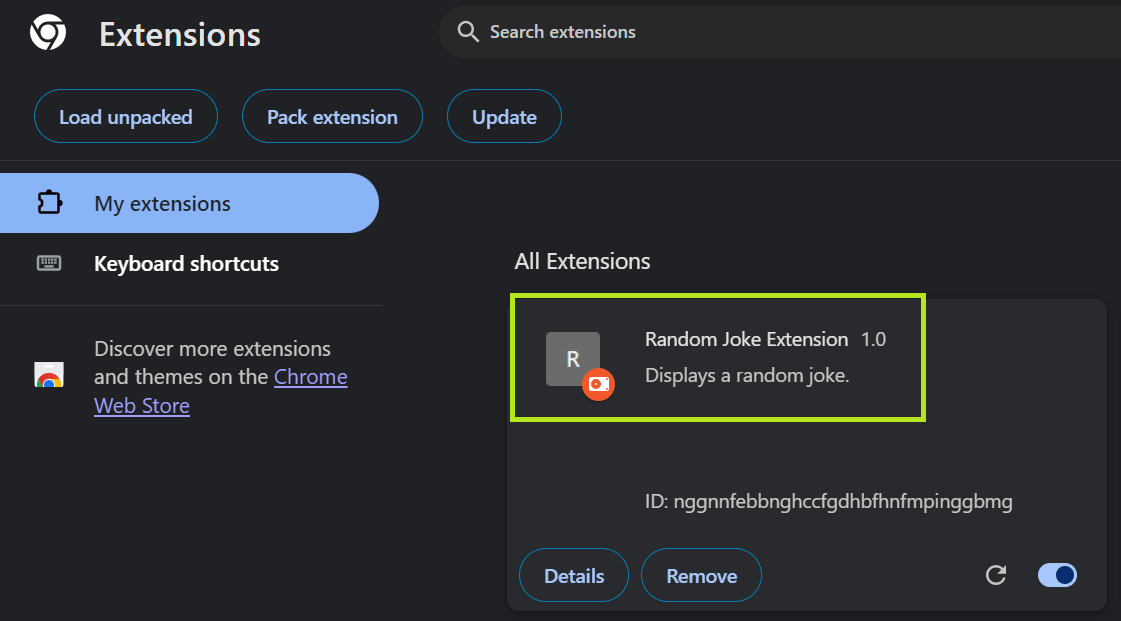Click the orange camera badge on the extension icon

(x=597, y=384)
